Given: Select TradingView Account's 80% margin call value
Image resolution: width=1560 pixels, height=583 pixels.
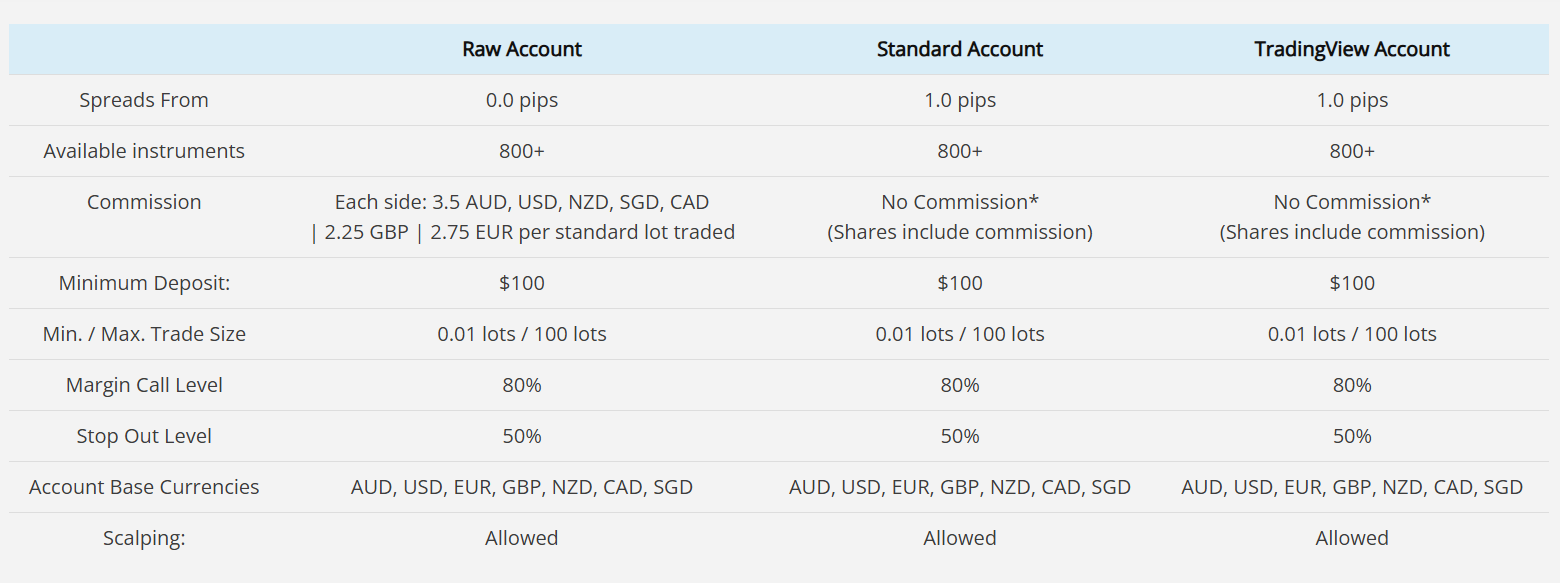Looking at the screenshot, I should coord(1351,385).
